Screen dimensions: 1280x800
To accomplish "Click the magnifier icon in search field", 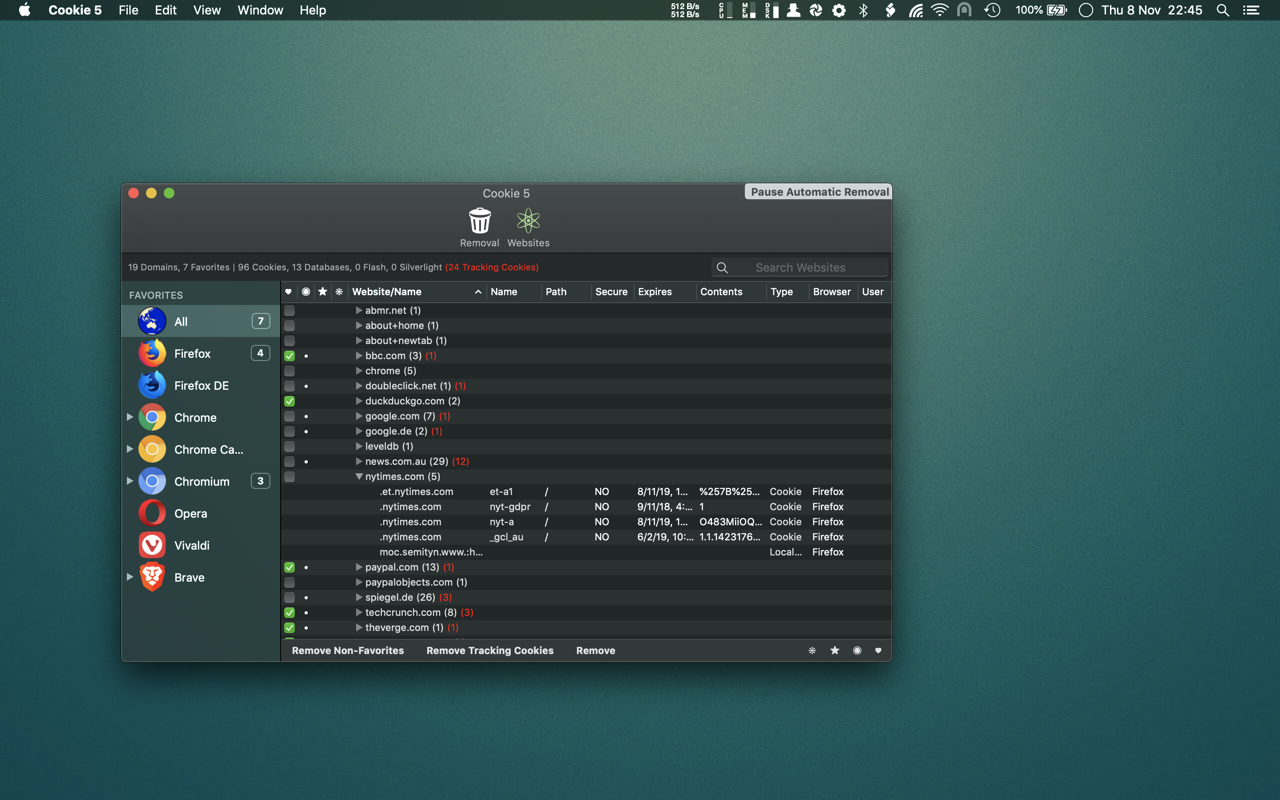I will point(722,267).
